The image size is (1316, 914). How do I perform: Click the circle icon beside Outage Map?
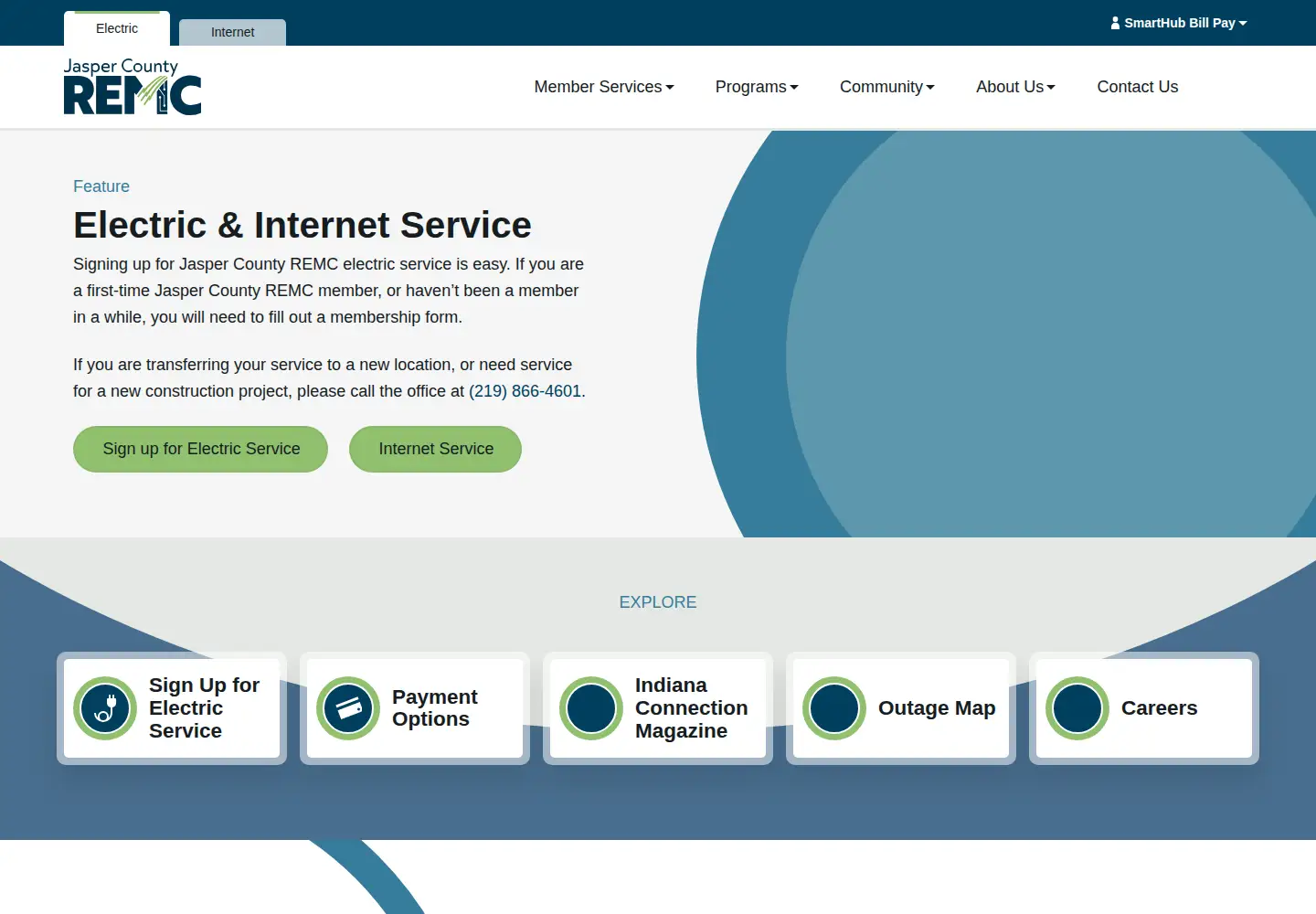coord(834,708)
